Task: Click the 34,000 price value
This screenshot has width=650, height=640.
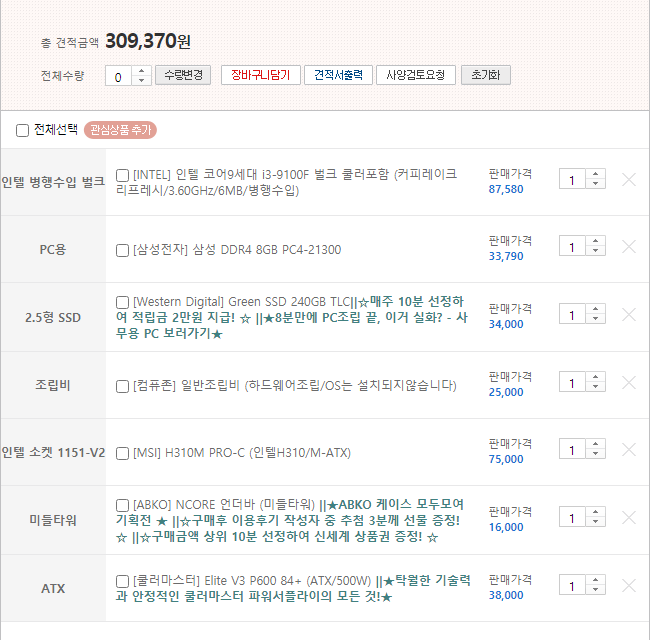Action: click(506, 325)
